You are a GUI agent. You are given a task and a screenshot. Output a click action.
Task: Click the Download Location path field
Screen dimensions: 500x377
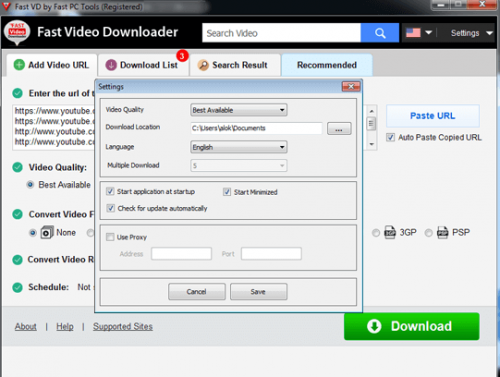click(256, 128)
